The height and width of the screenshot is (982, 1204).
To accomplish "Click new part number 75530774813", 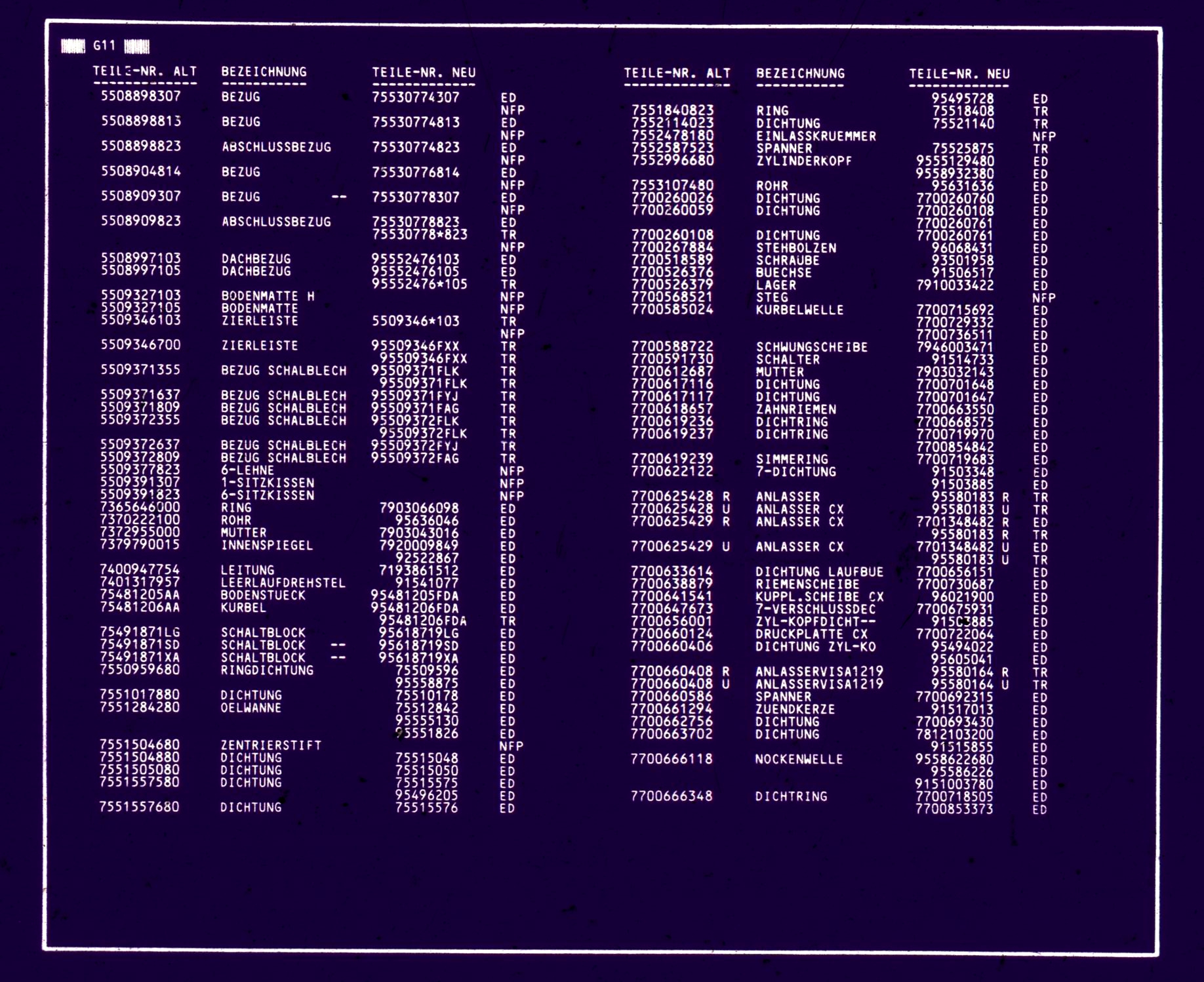I will [x=416, y=122].
